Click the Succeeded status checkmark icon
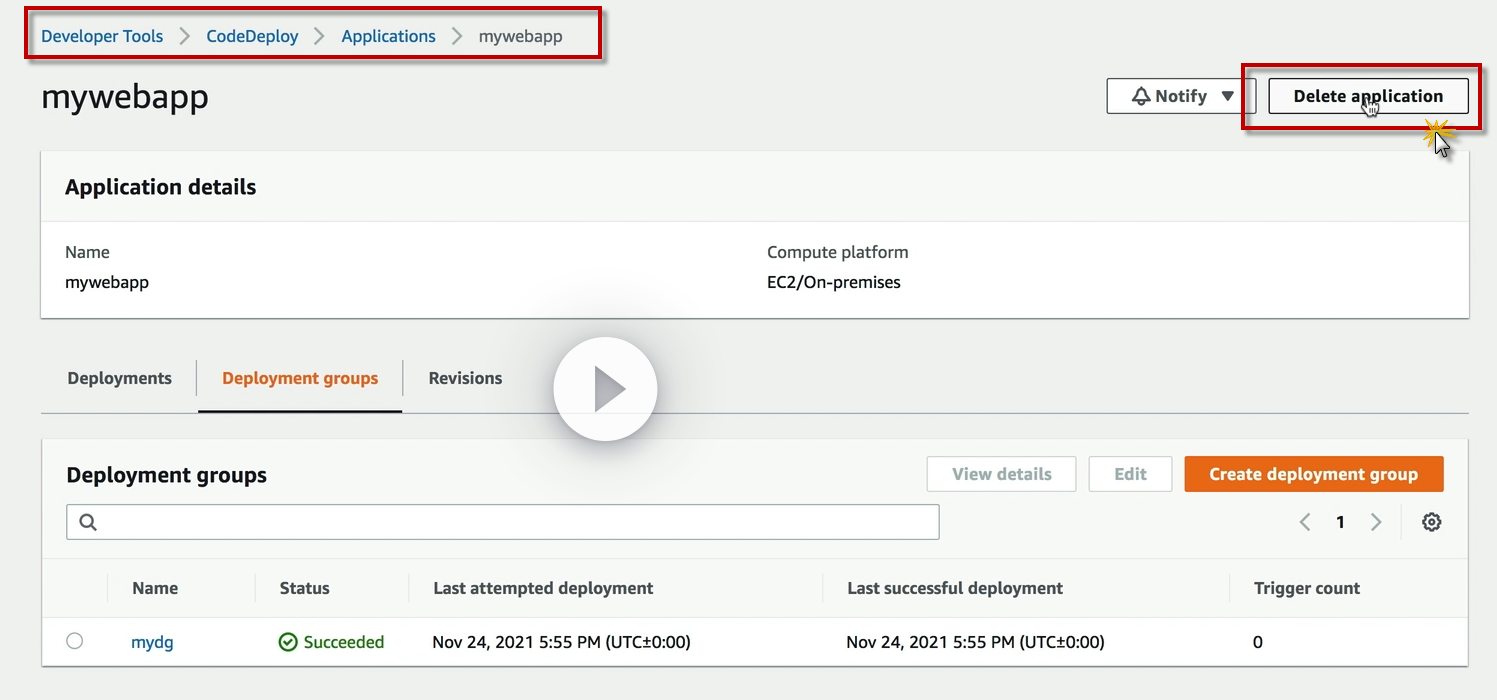This screenshot has height=700, width=1497. [288, 642]
